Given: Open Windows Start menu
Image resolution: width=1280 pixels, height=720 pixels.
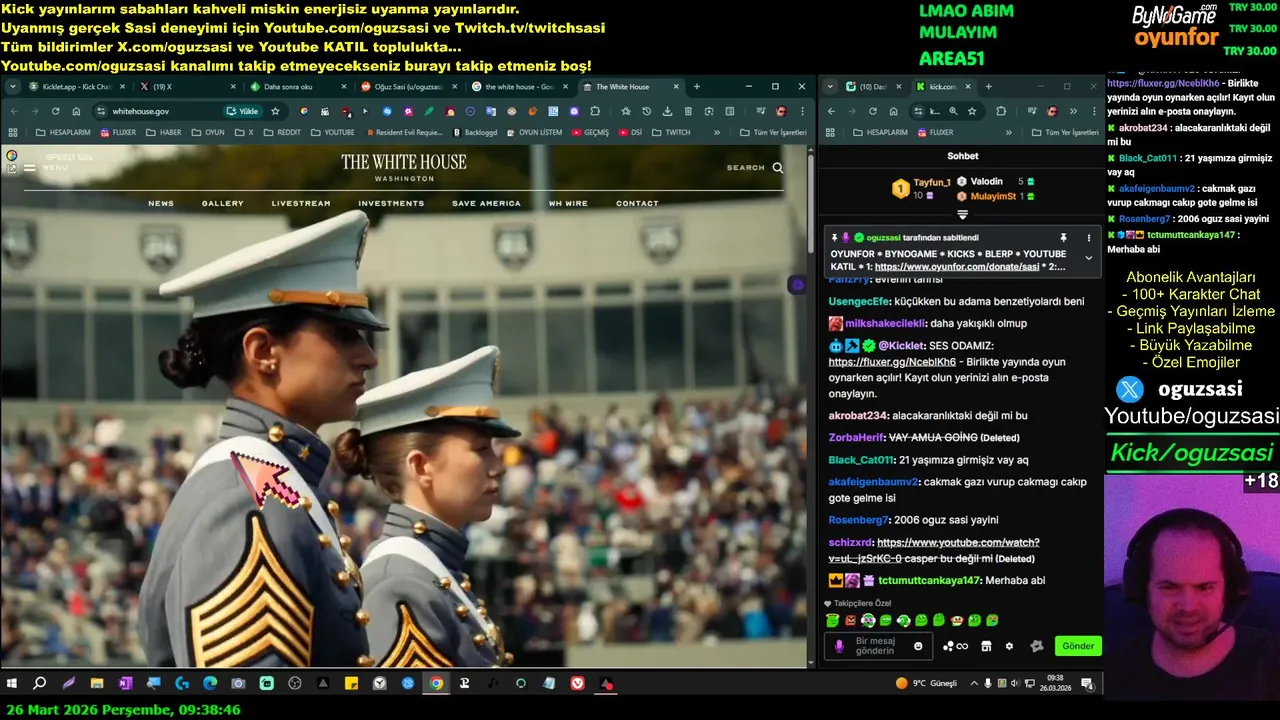Looking at the screenshot, I should (x=12, y=684).
